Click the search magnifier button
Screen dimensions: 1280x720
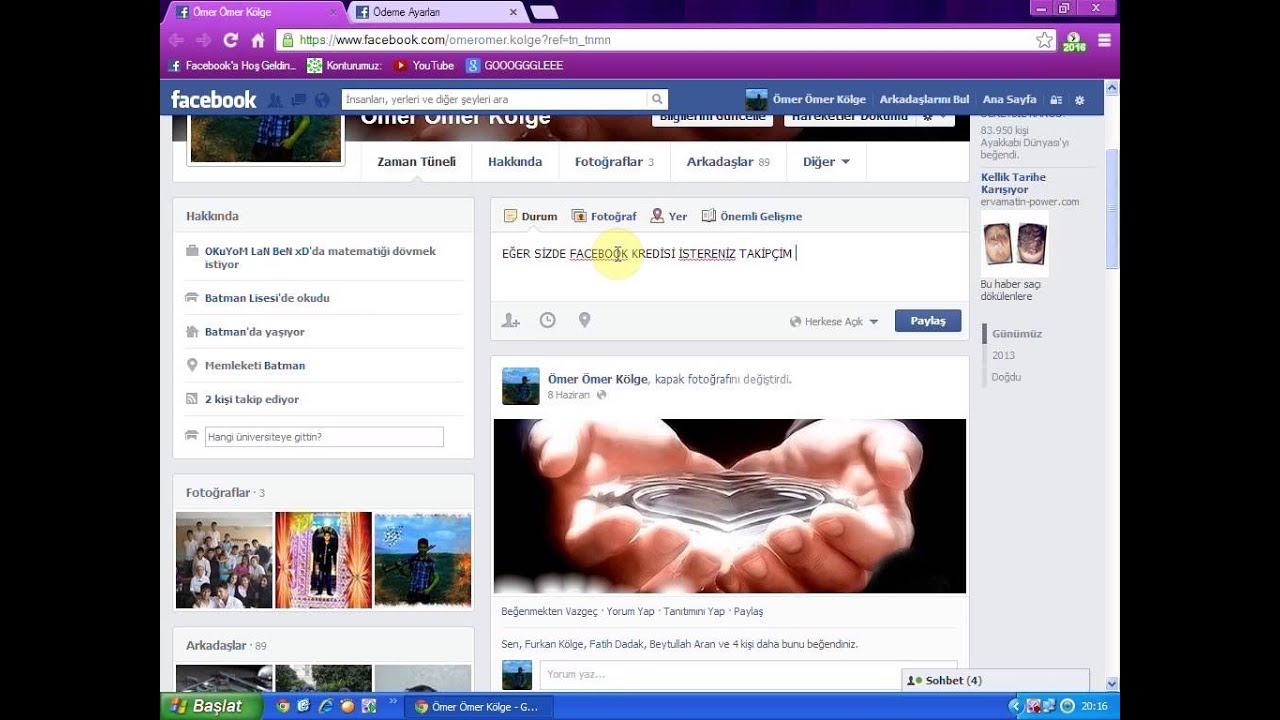coord(657,99)
